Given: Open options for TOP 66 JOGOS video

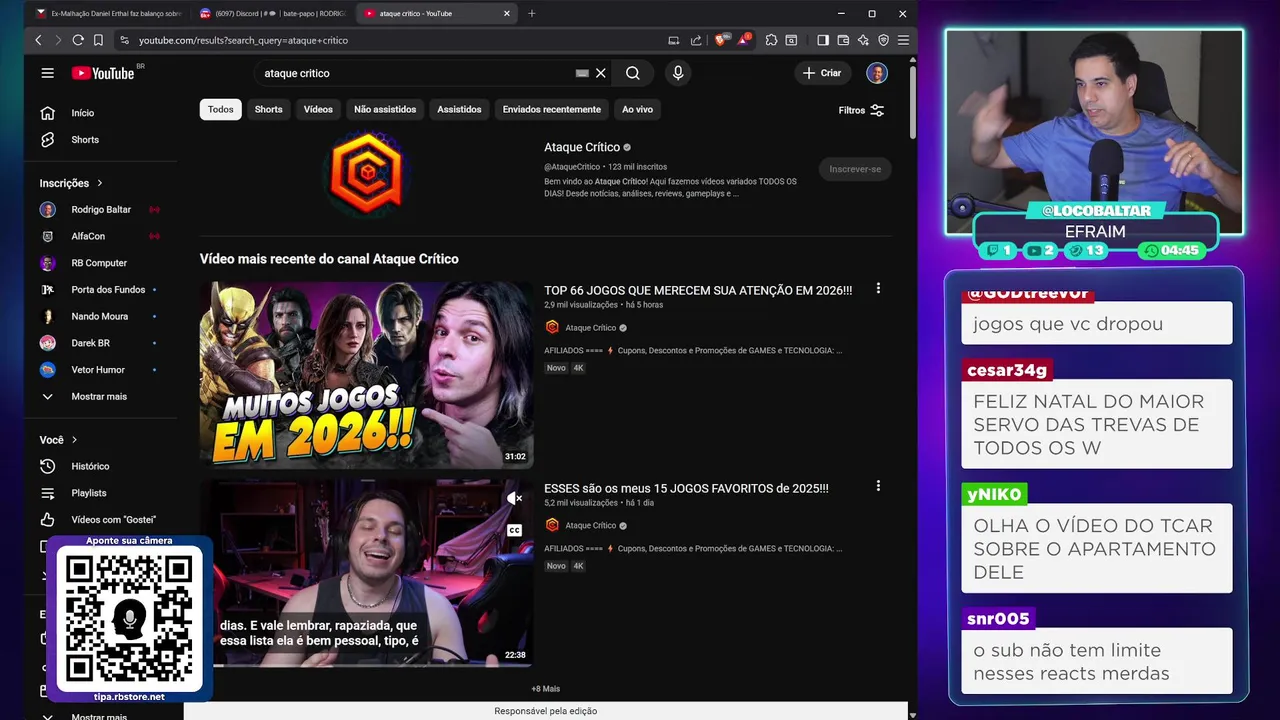Looking at the screenshot, I should click(x=878, y=288).
